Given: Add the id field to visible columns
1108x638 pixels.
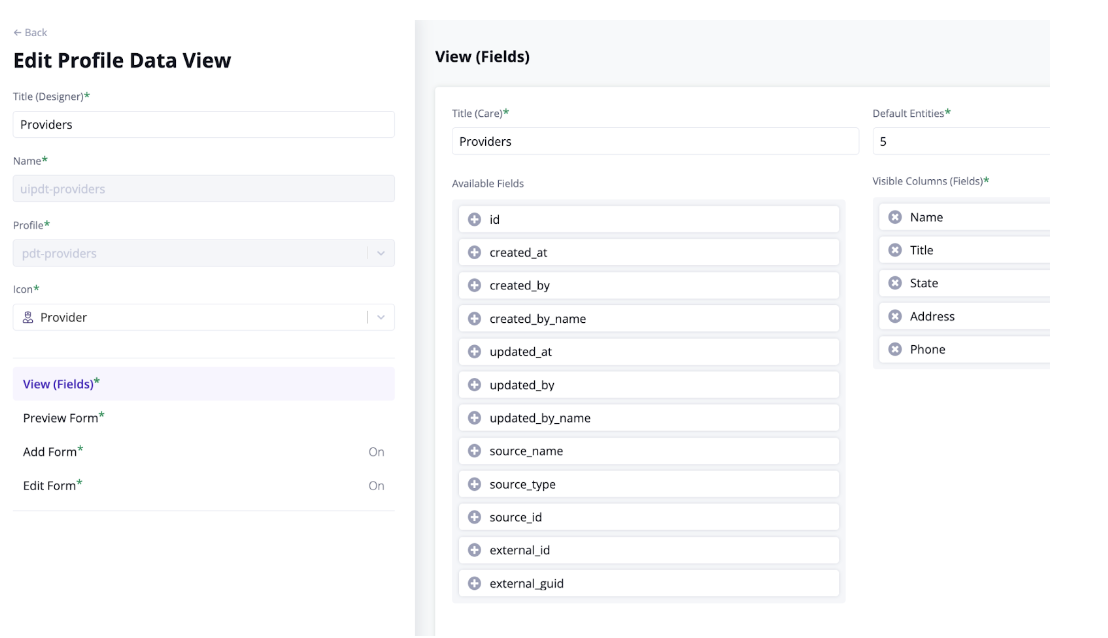Looking at the screenshot, I should pyautogui.click(x=474, y=219).
